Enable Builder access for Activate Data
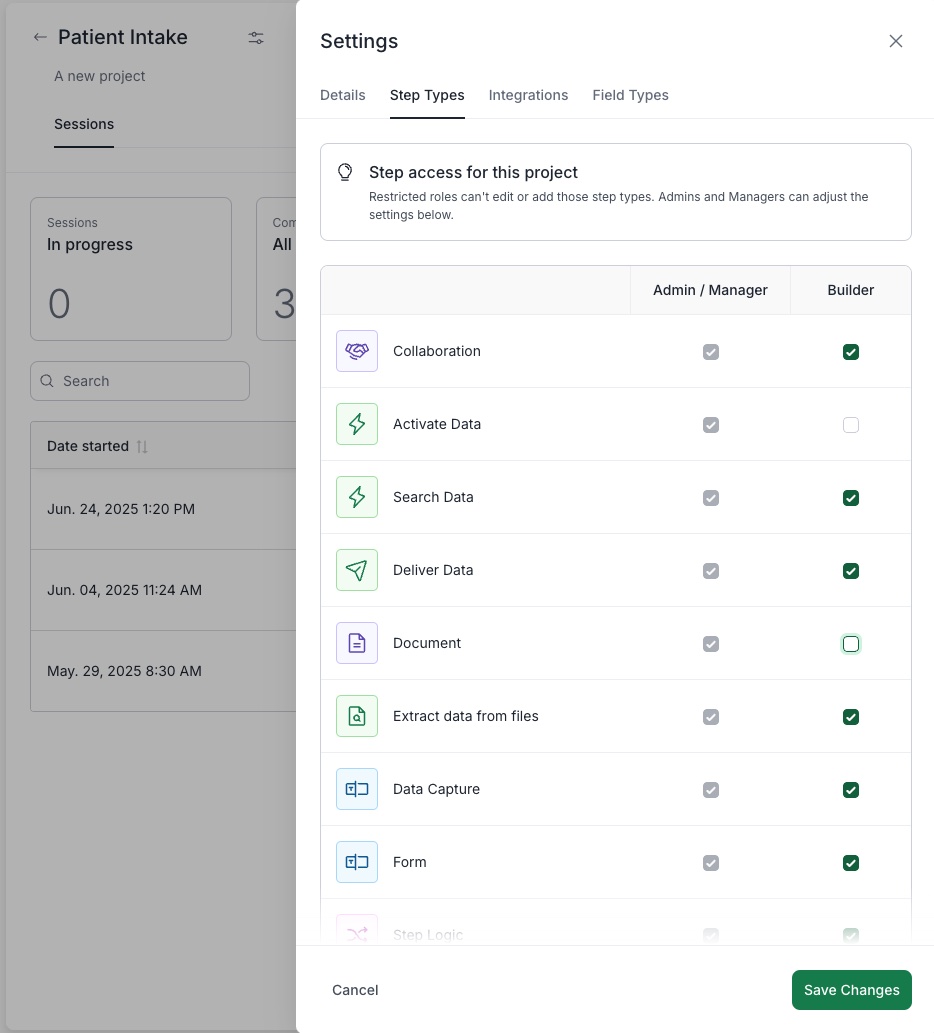The width and height of the screenshot is (934, 1033). 851,425
